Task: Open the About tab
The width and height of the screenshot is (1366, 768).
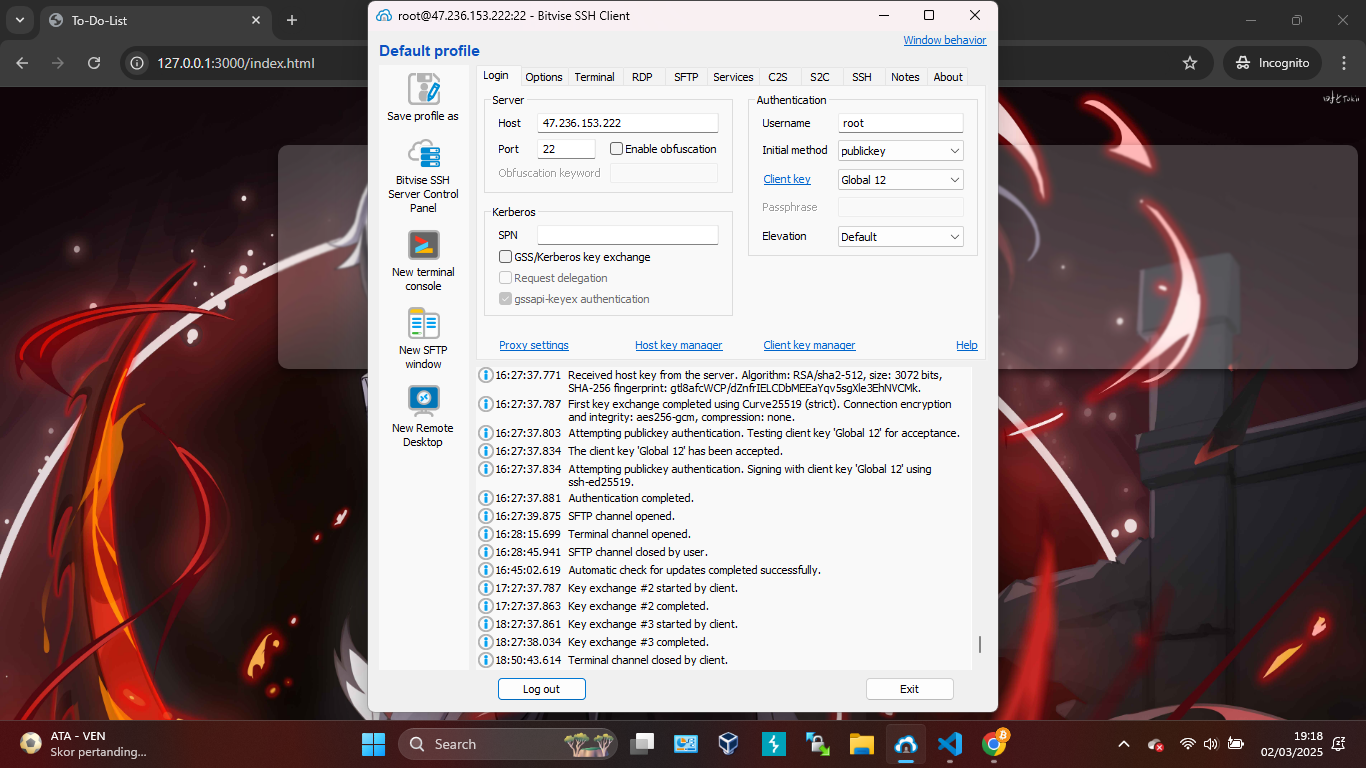Action: (948, 77)
